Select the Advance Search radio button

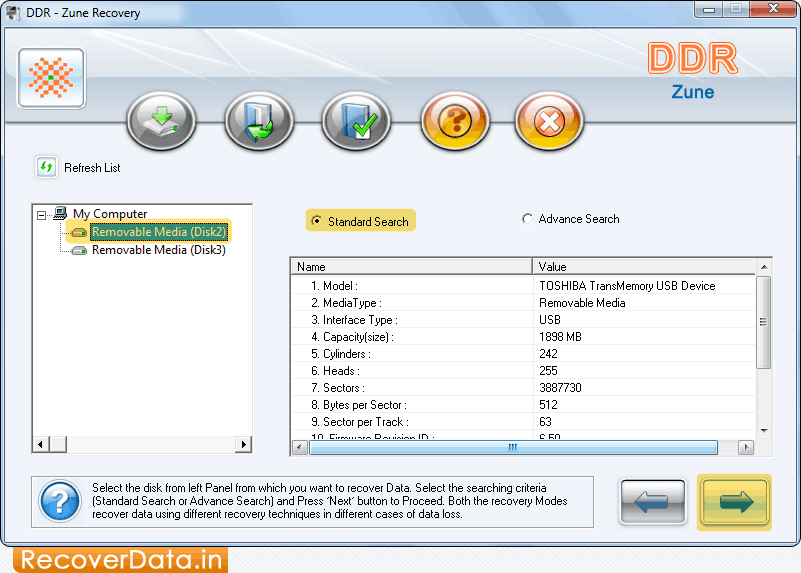coord(527,219)
